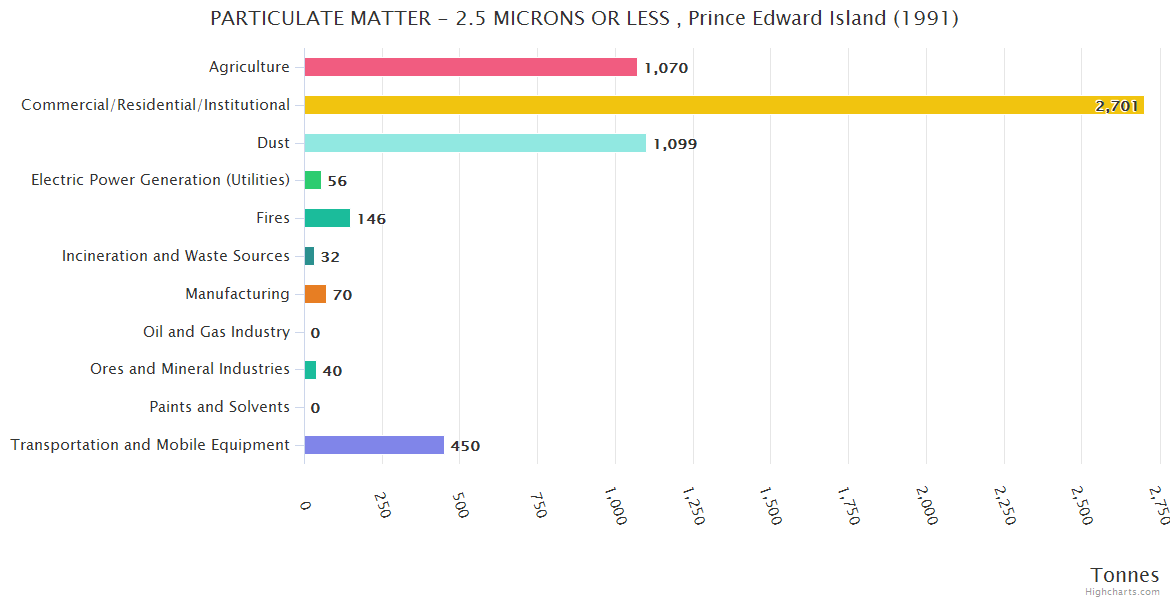1170x600 pixels.
Task: Select the 1,099 value label
Action: click(x=675, y=144)
